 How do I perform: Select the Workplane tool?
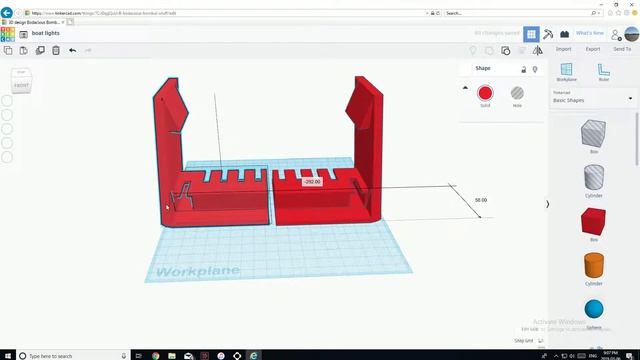[x=567, y=72]
